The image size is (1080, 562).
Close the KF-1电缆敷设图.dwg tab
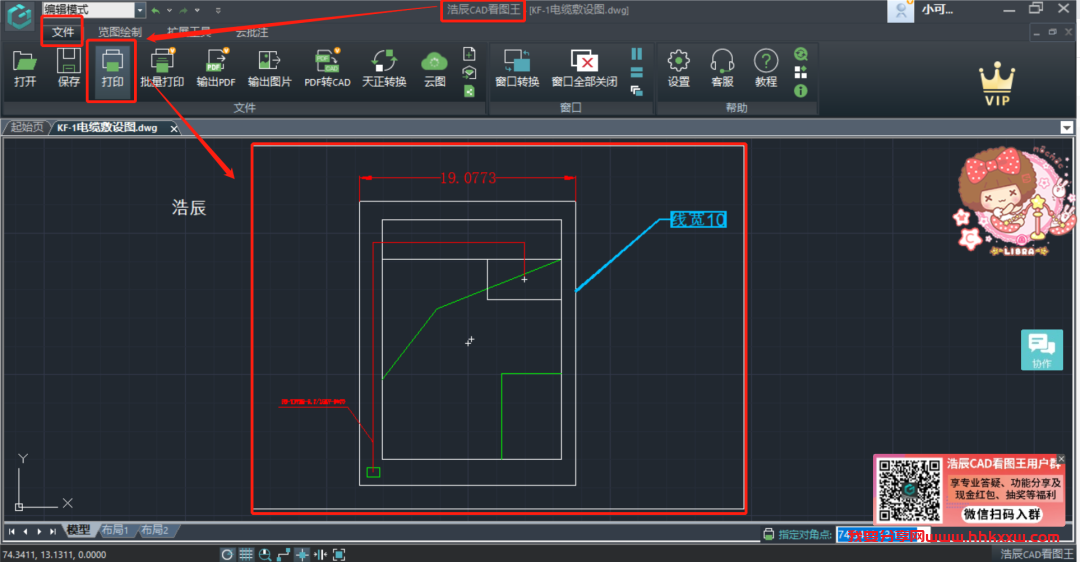[x=174, y=128]
